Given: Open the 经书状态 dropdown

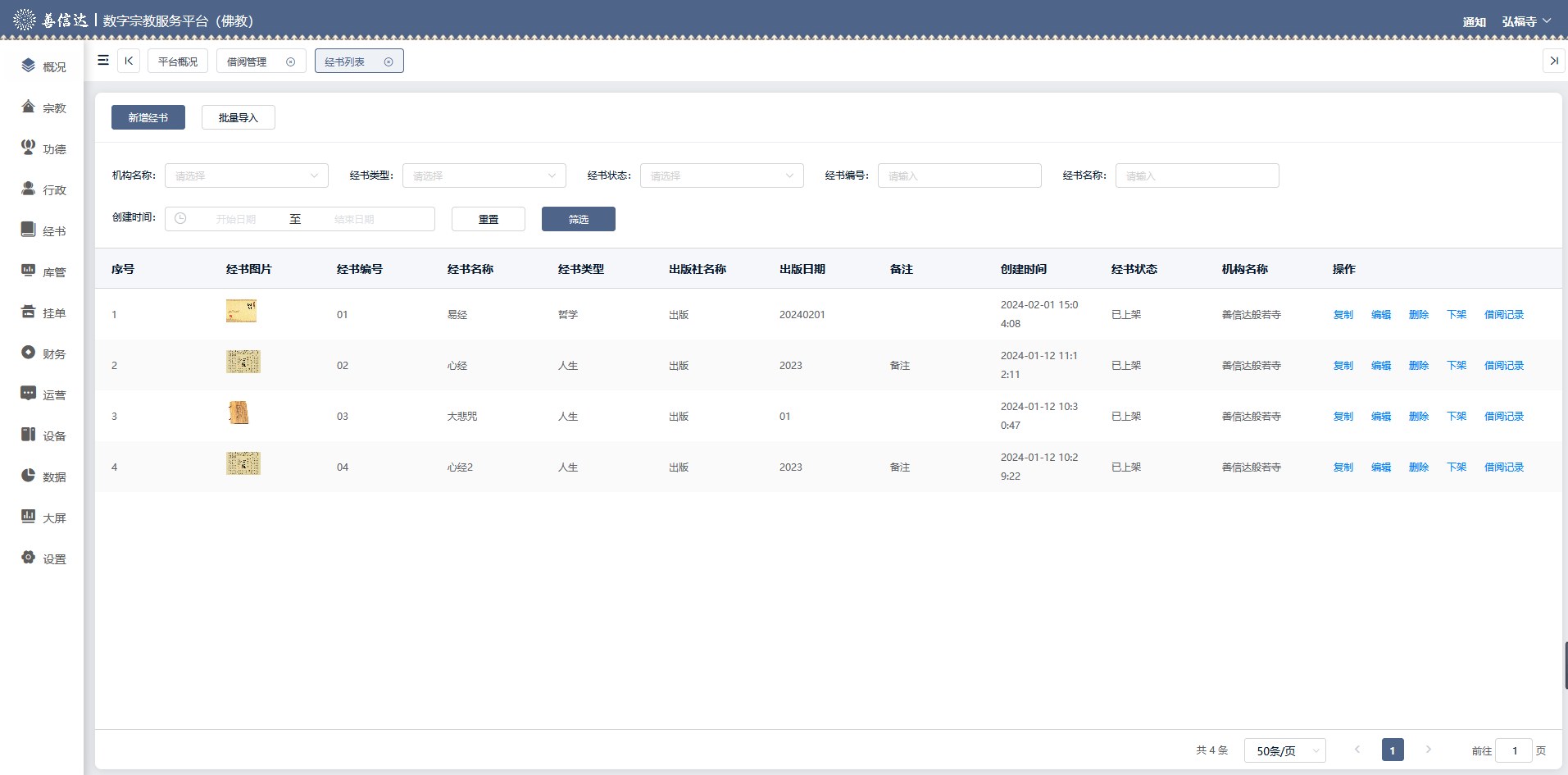Looking at the screenshot, I should pos(721,176).
